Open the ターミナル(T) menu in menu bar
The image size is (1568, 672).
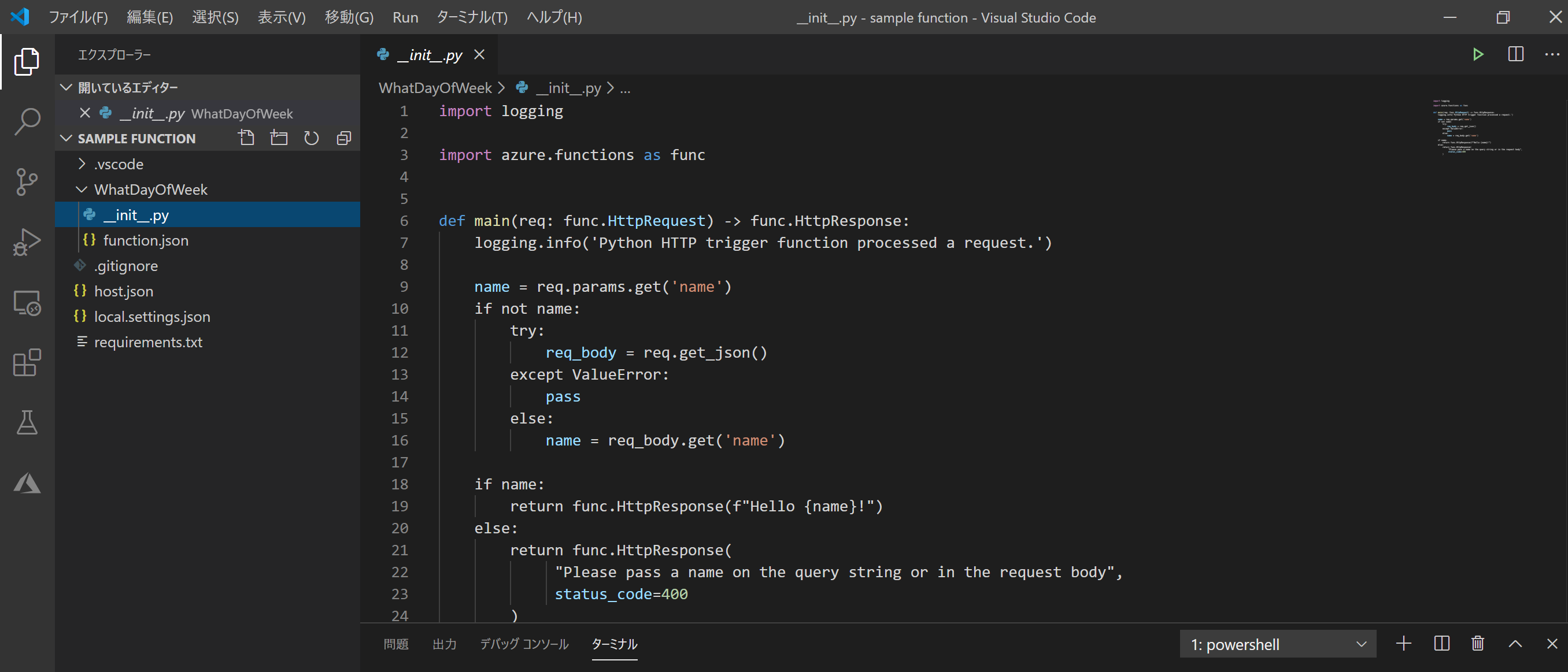(x=472, y=17)
